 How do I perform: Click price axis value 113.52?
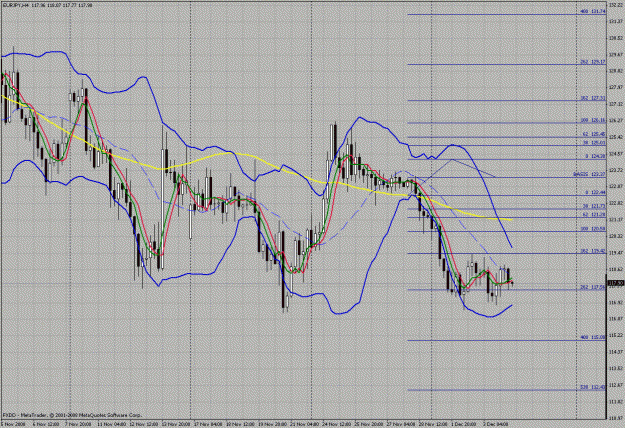pos(616,368)
